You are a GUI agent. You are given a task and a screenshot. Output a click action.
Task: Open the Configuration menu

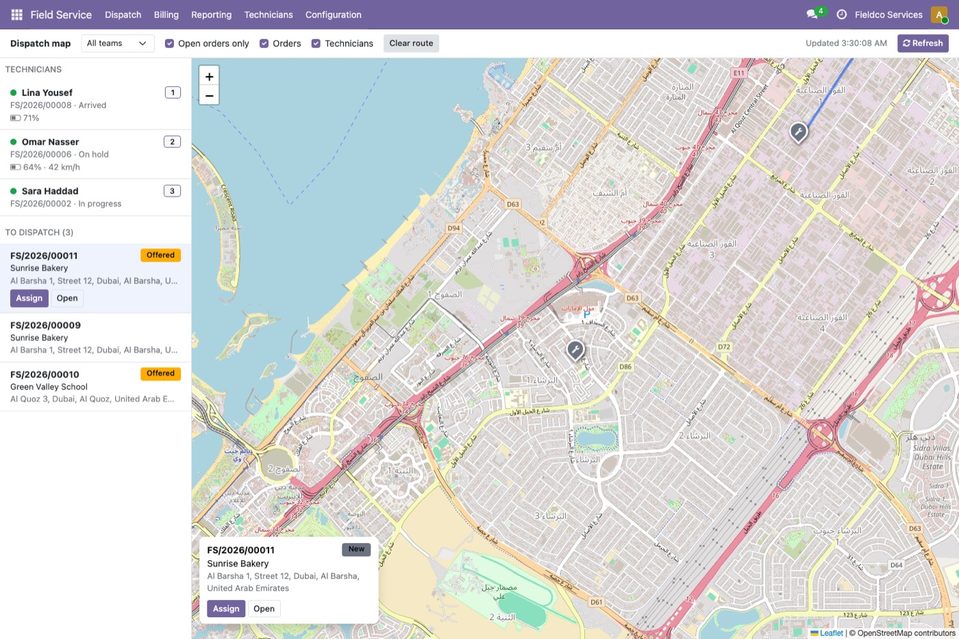(x=333, y=15)
